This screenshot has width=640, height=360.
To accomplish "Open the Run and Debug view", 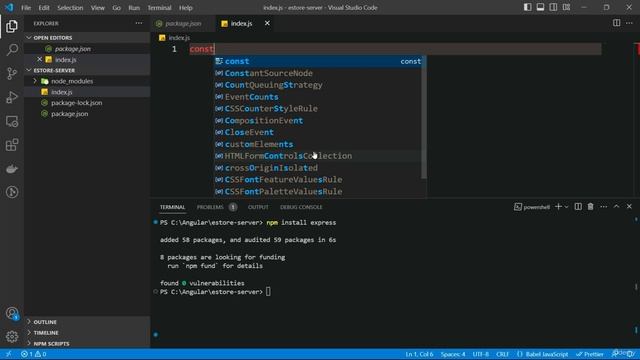I will coord(12,97).
